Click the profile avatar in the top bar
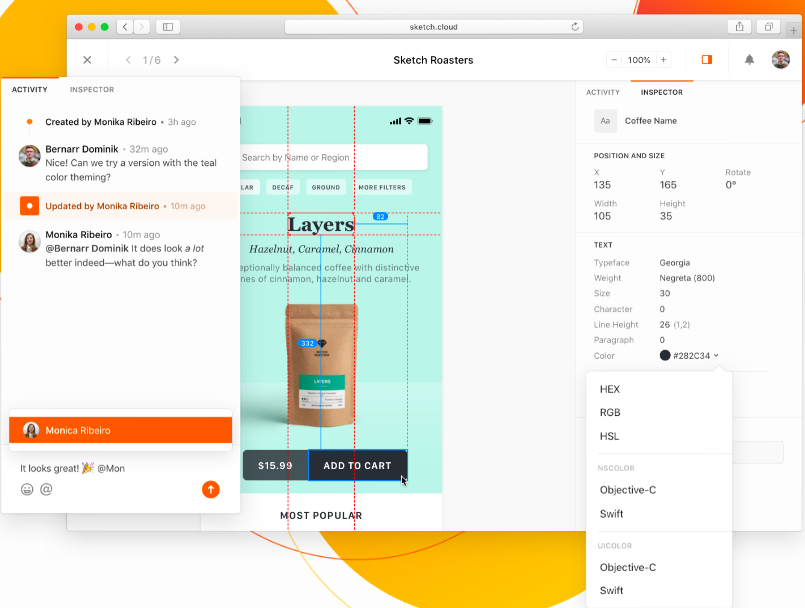This screenshot has height=608, width=805. click(x=780, y=60)
